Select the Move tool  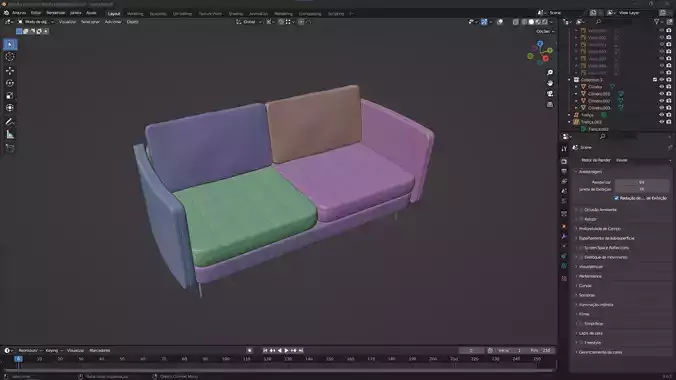10,70
